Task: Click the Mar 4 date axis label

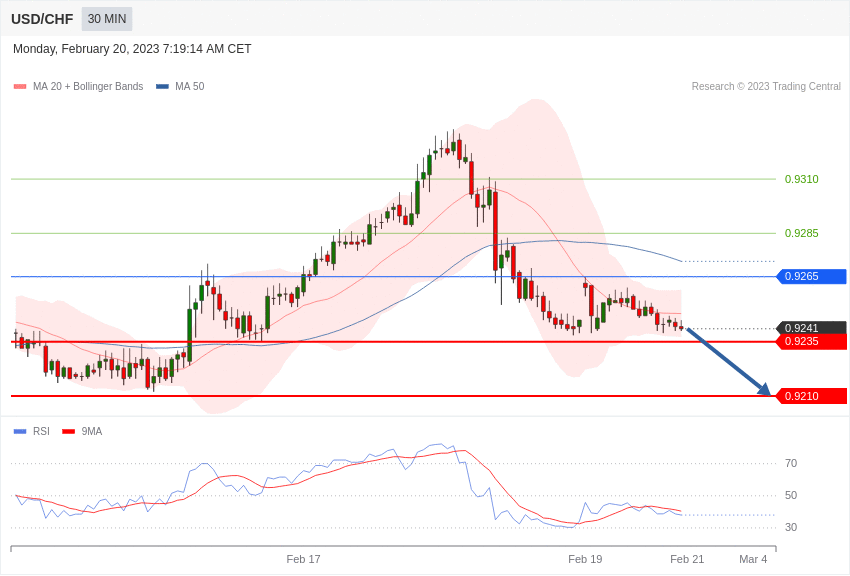Action: click(x=753, y=559)
